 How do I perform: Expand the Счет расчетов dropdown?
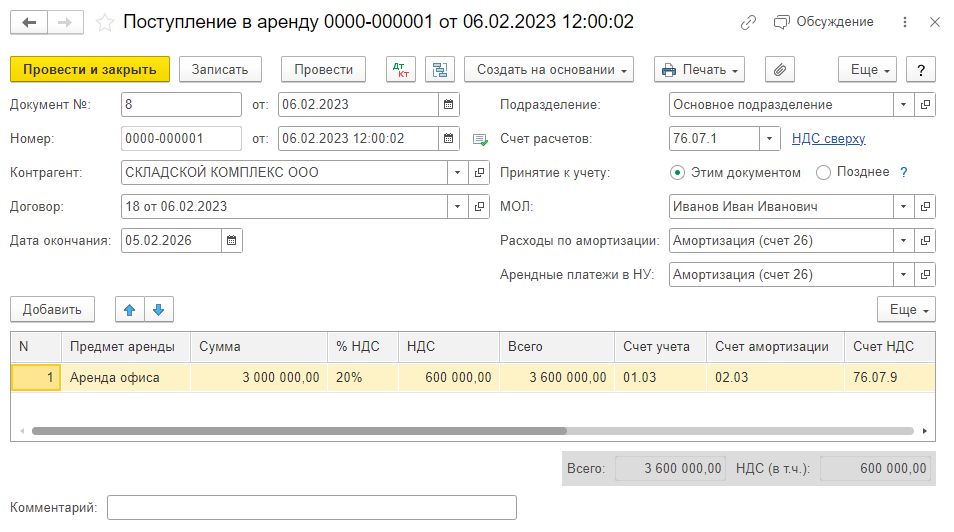(769, 138)
